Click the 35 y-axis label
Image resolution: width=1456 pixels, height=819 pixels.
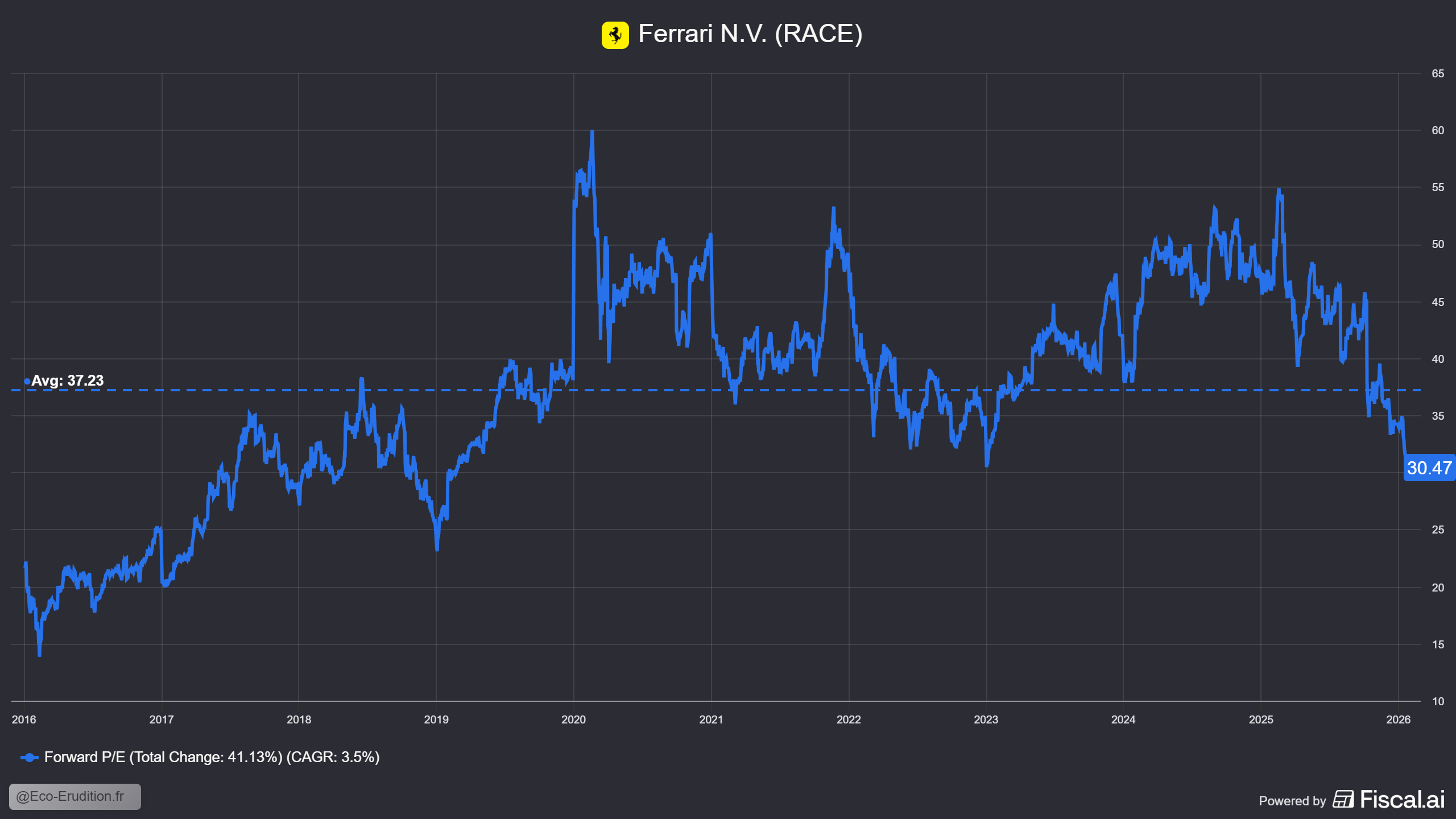click(x=1438, y=416)
